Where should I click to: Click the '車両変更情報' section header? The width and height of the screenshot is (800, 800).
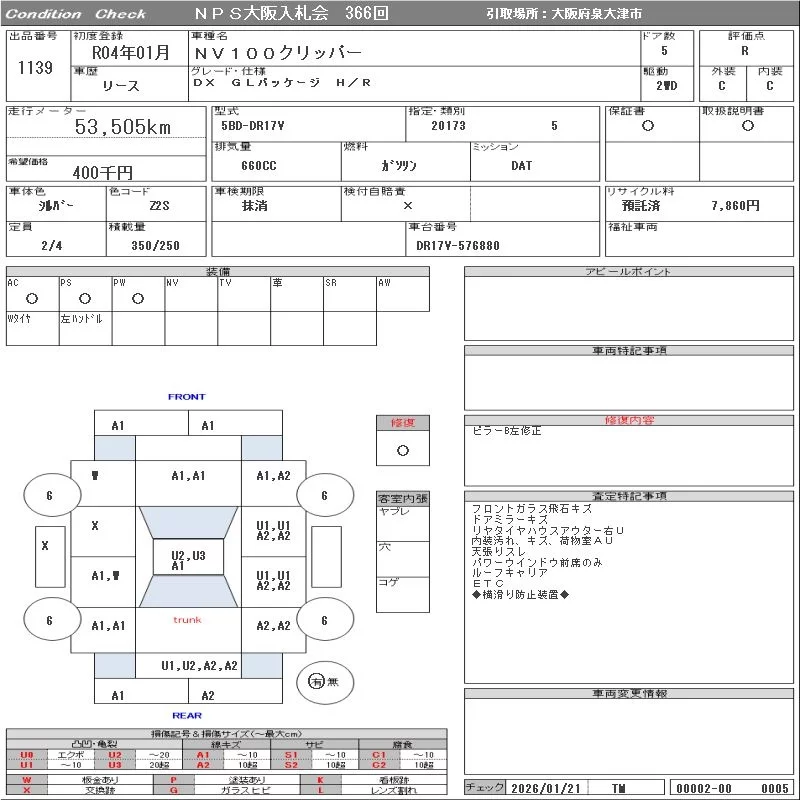click(629, 693)
